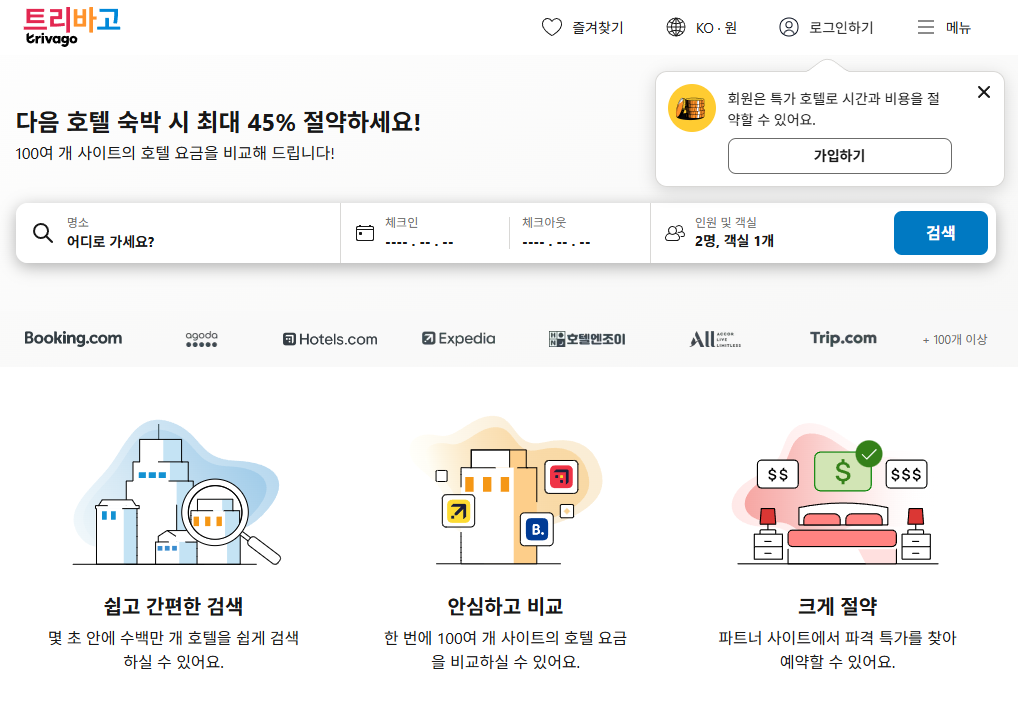1018x717 pixels.
Task: Select the KO · 원 language menu item
Action: pos(703,27)
